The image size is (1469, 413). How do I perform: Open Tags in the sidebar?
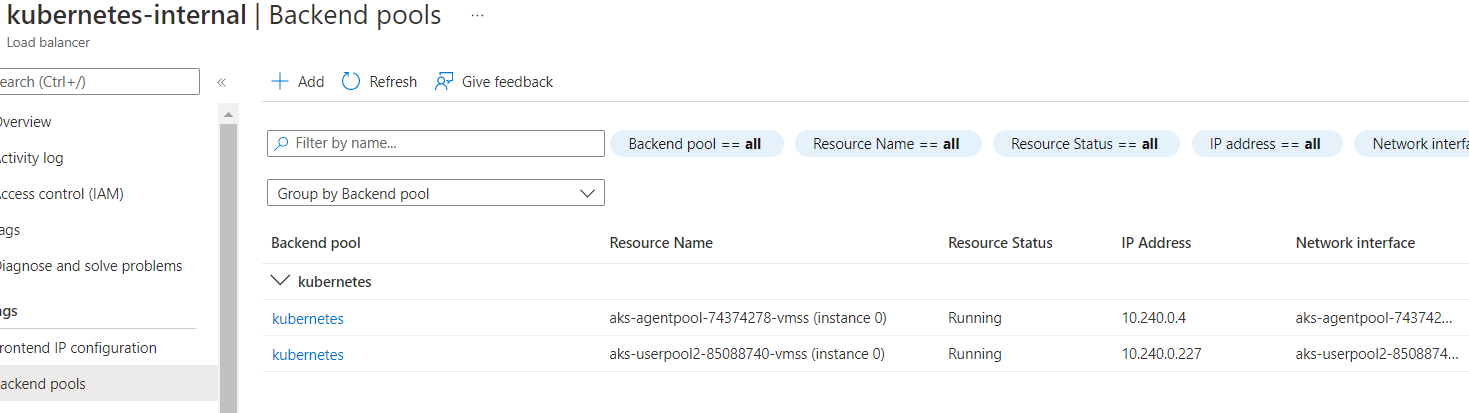click(x=10, y=230)
